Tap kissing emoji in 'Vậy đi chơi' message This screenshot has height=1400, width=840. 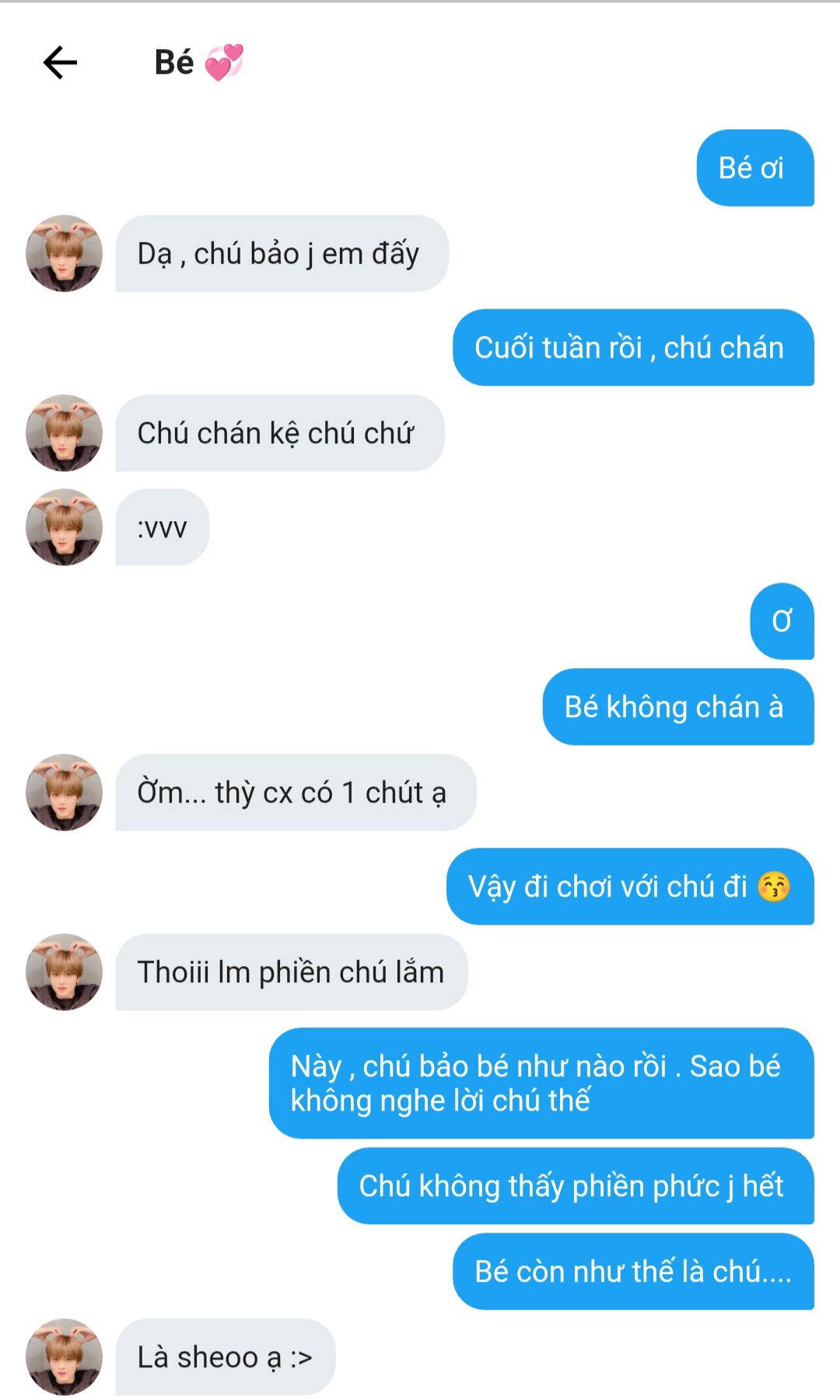[774, 887]
